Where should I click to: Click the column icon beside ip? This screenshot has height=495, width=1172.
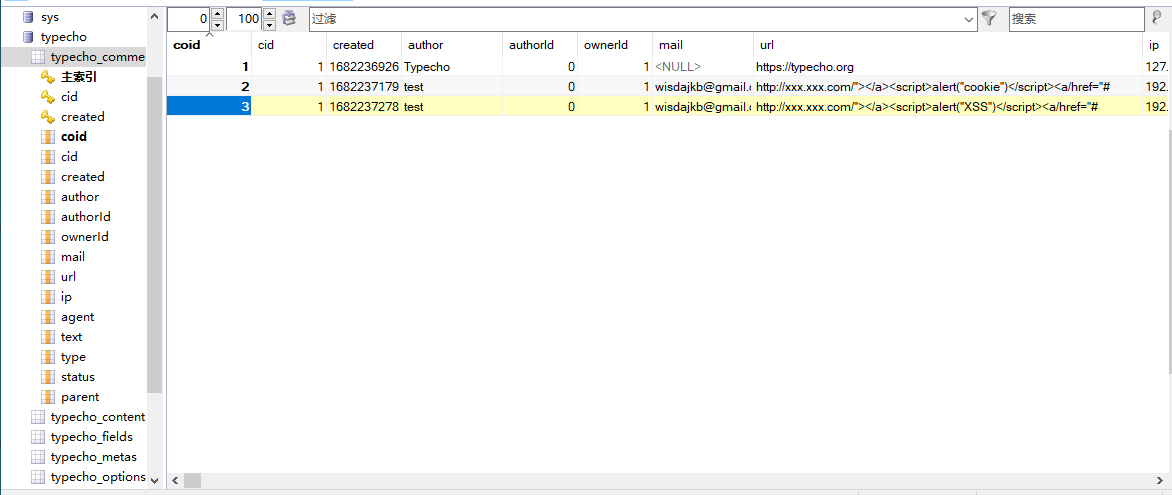[48, 297]
